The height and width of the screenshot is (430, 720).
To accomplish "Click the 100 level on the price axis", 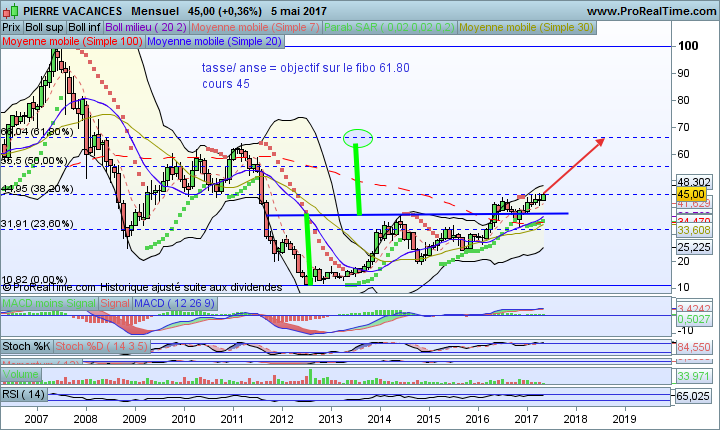I will (688, 45).
